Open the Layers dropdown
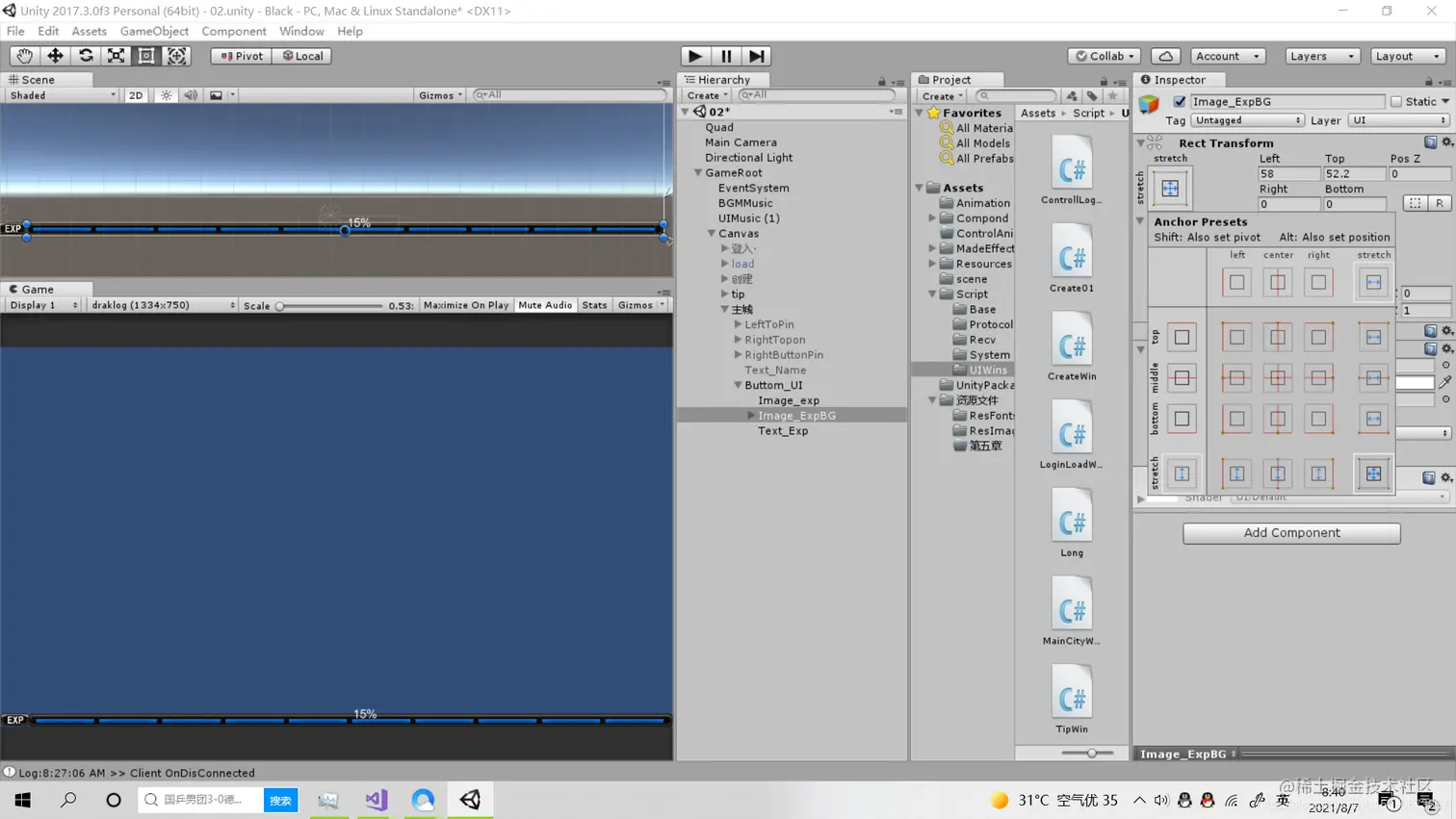This screenshot has height=819, width=1456. (1321, 56)
